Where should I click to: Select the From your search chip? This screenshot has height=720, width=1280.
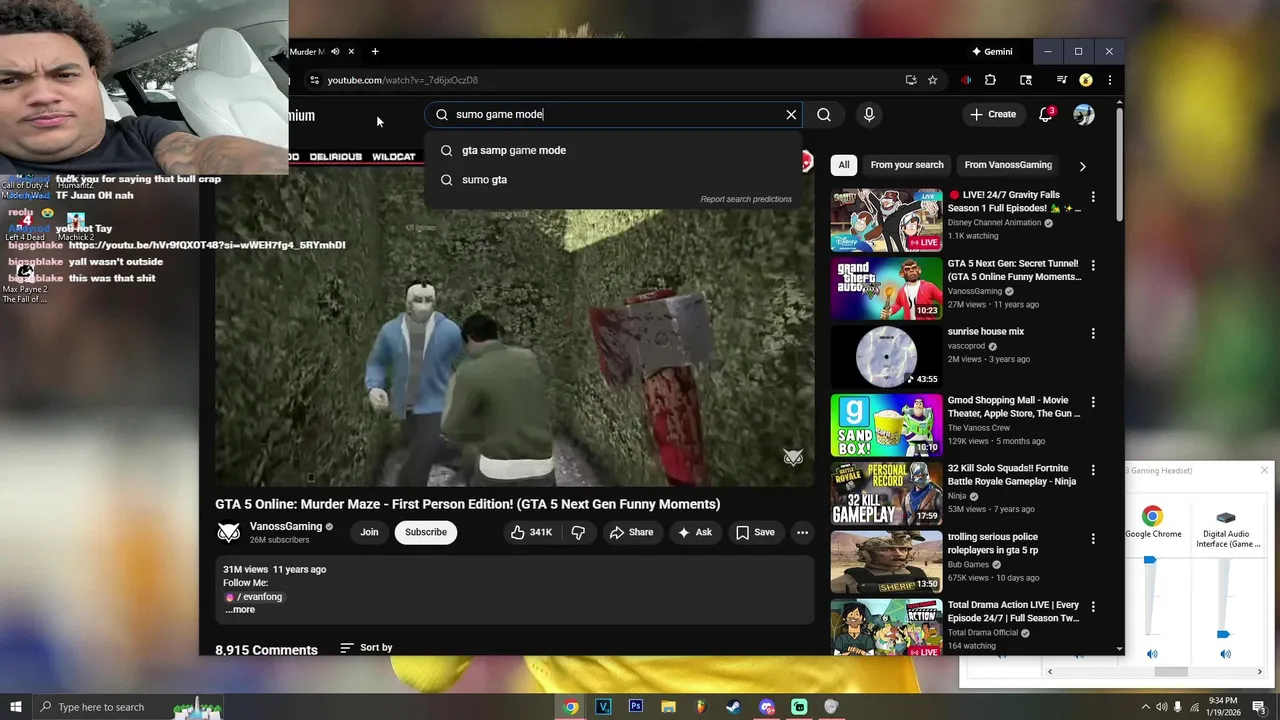pyautogui.click(x=907, y=165)
